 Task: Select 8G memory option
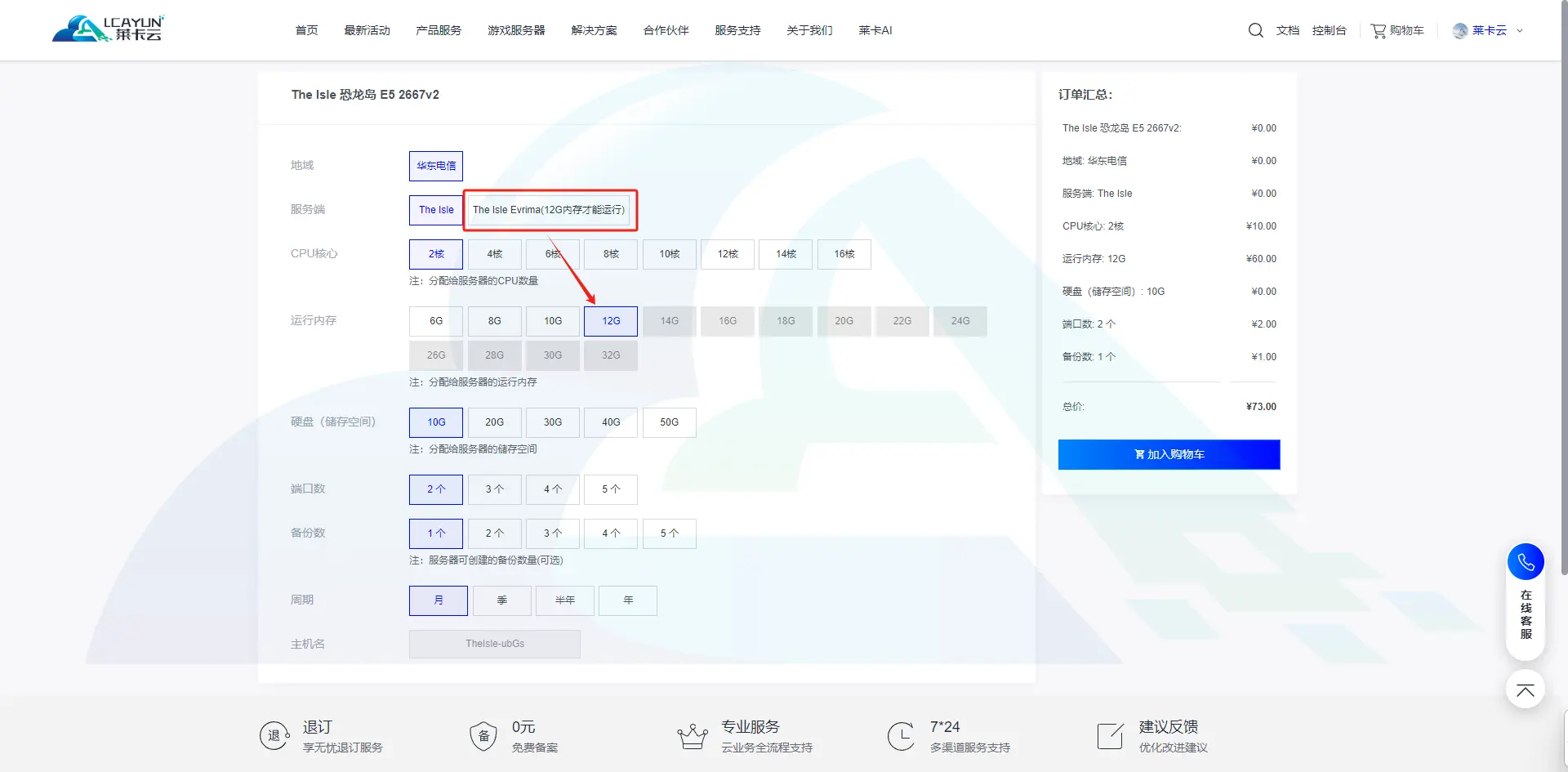[x=494, y=321]
